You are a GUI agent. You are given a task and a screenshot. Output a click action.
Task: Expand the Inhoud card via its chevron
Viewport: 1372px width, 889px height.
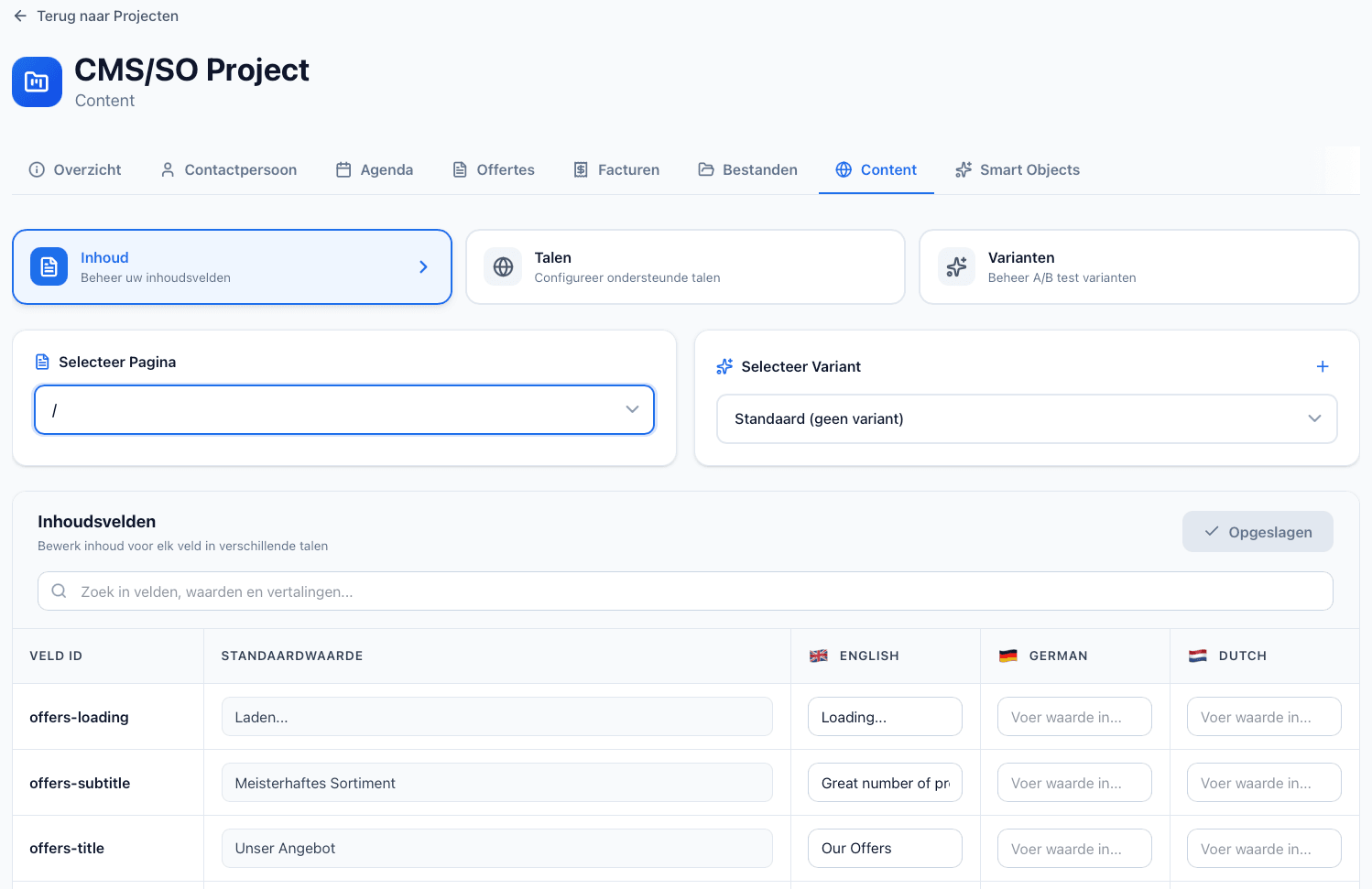[423, 266]
